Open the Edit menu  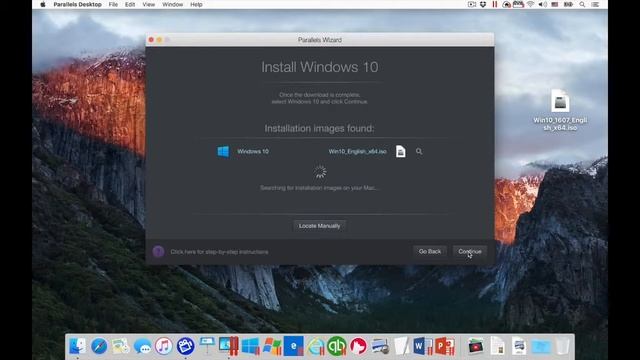pyautogui.click(x=130, y=4)
